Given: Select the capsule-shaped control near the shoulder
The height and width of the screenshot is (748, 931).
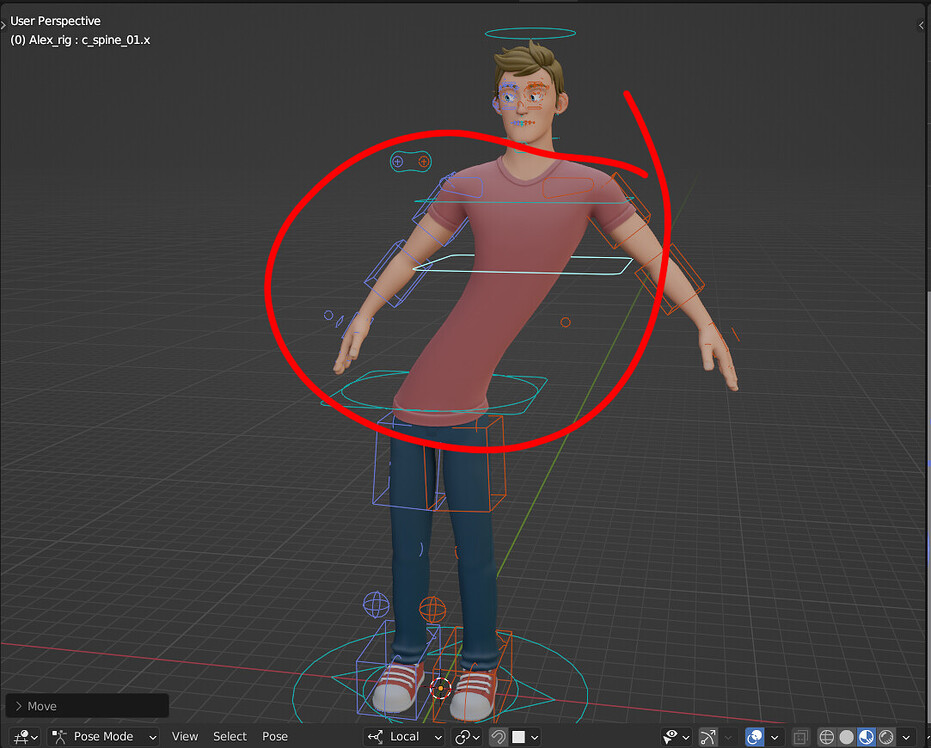Looking at the screenshot, I should [x=410, y=161].
